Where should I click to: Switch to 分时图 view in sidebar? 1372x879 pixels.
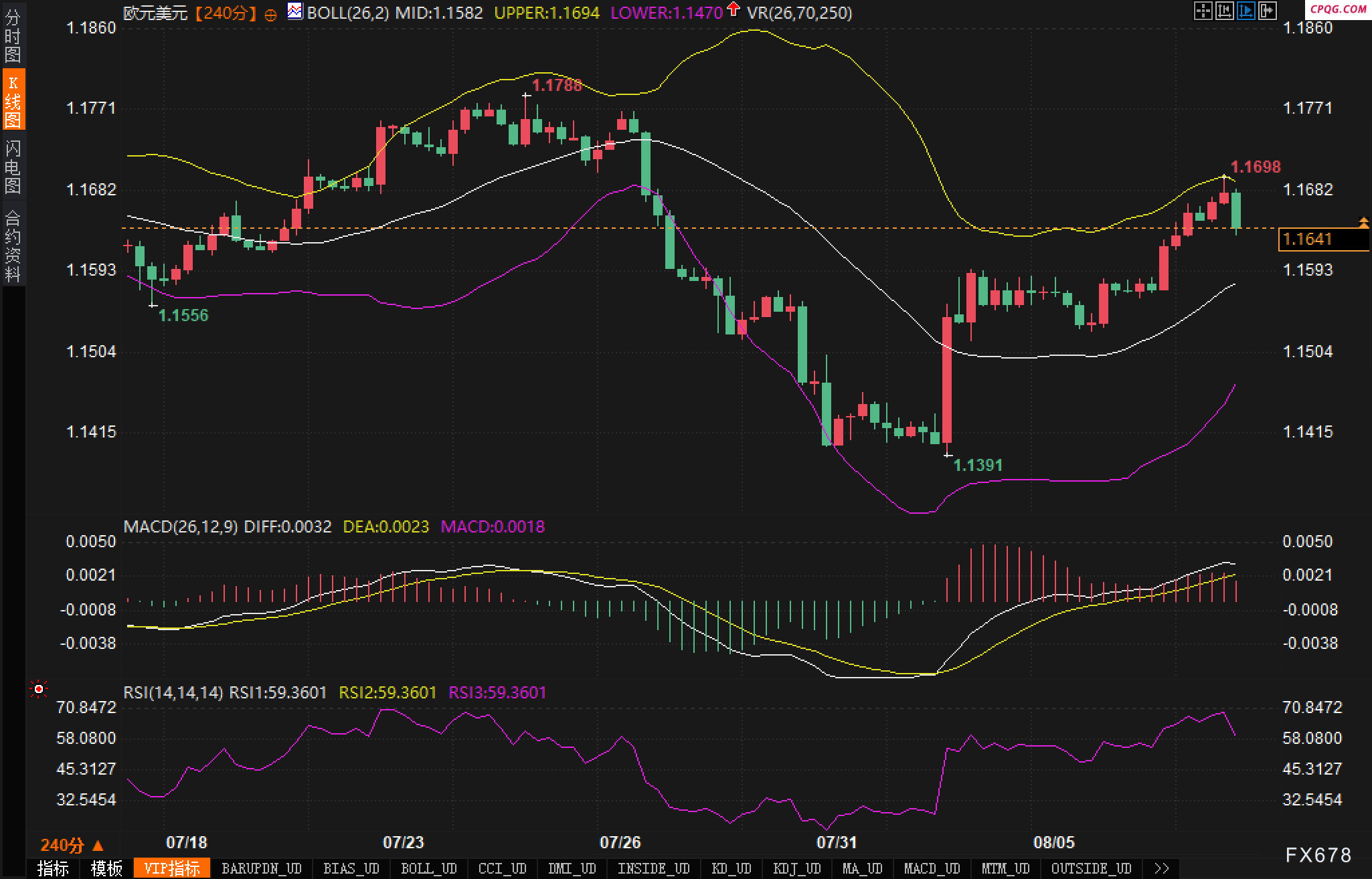pyautogui.click(x=13, y=35)
